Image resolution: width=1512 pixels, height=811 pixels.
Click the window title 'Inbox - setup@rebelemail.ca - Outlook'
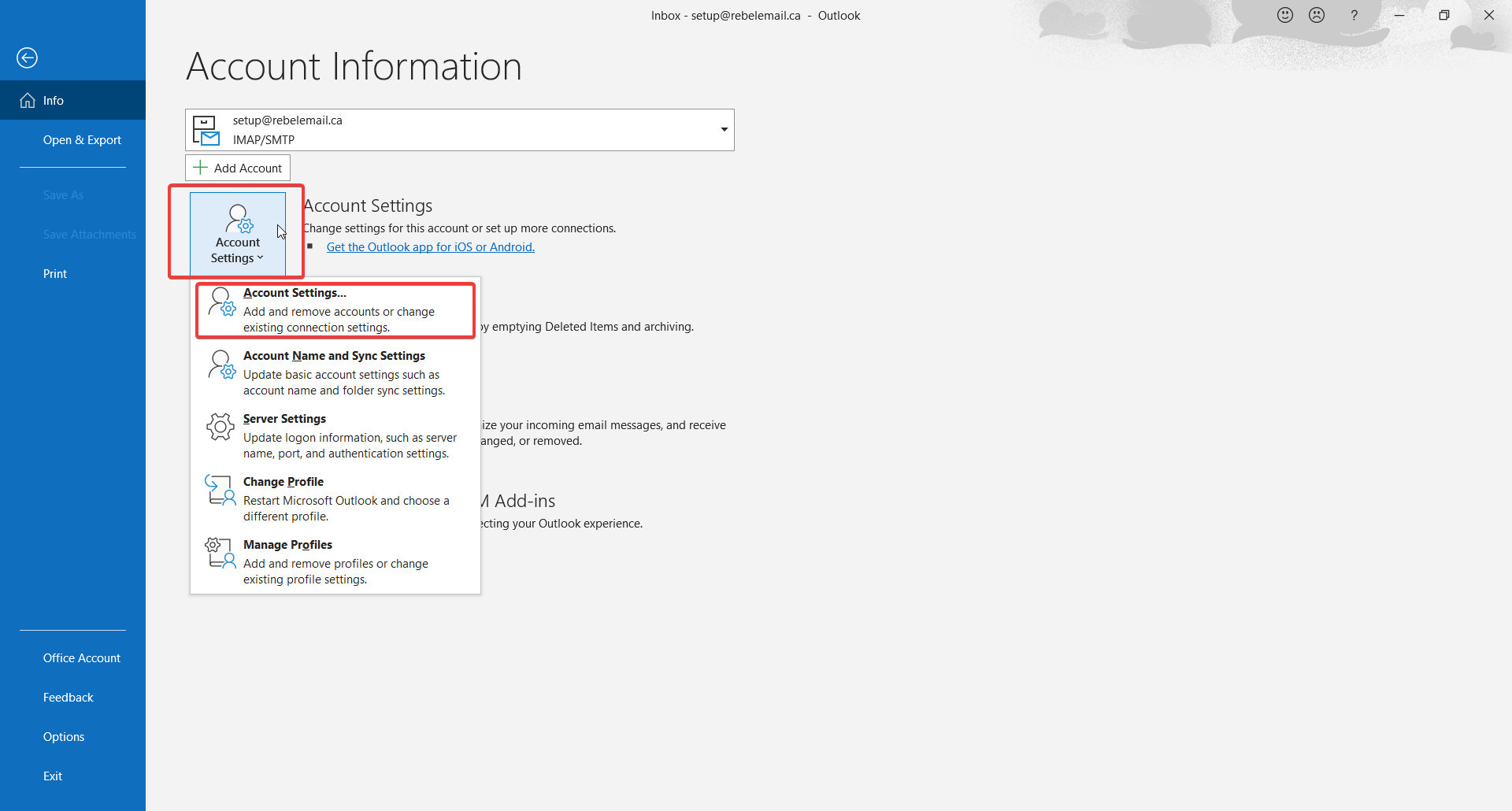tap(755, 15)
